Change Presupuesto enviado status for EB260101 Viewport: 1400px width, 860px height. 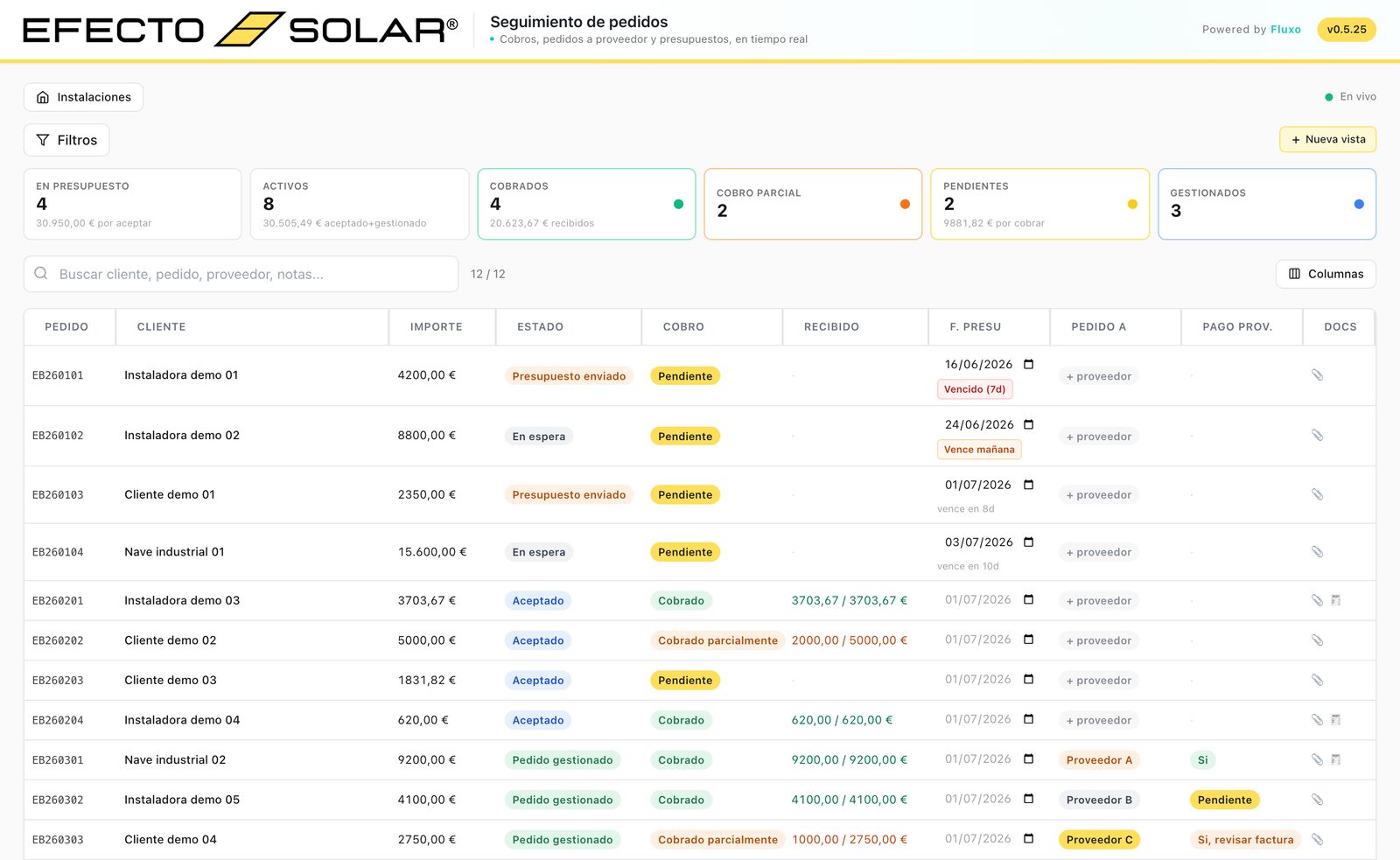pos(569,376)
